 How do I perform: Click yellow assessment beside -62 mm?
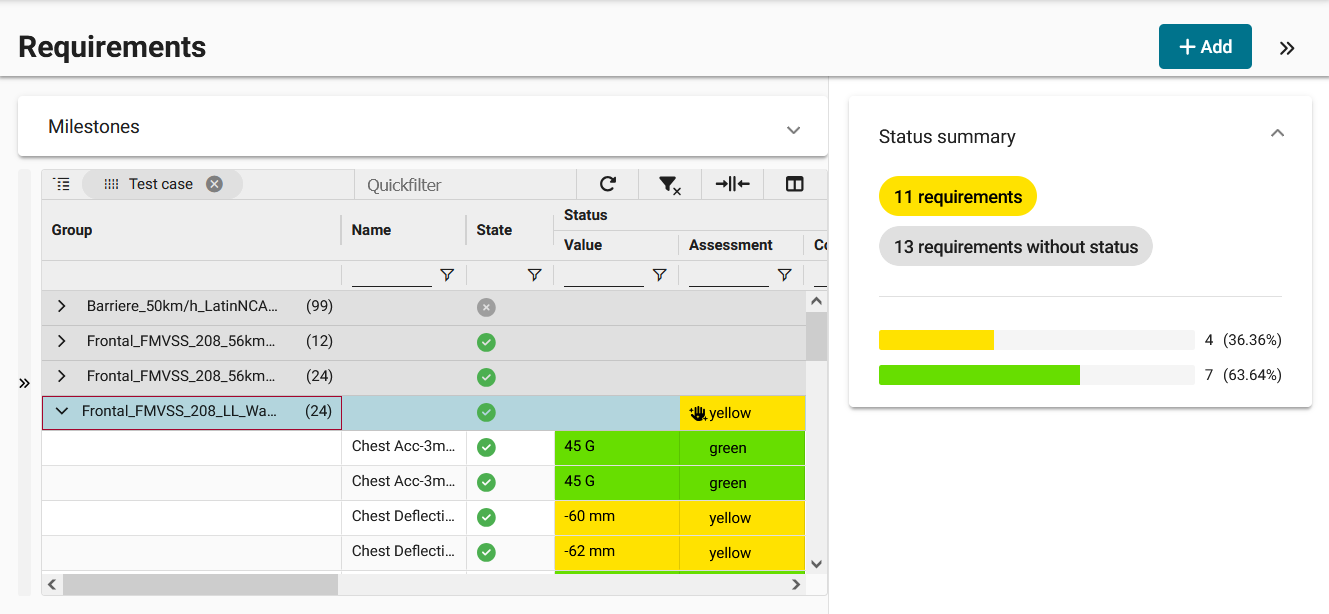coord(742,553)
